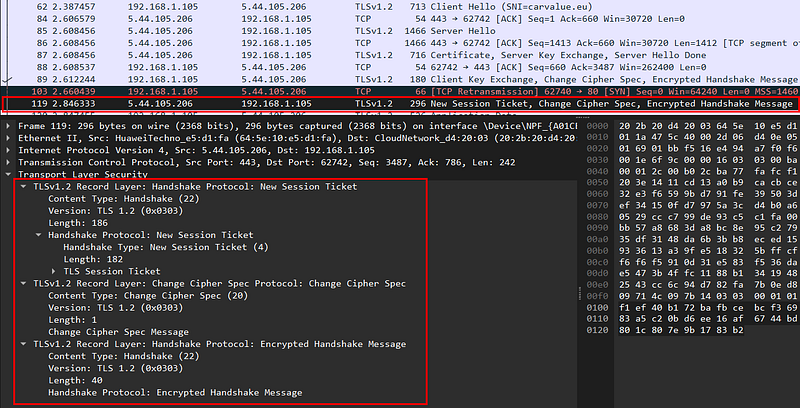
Task: Click 'Version: TLS 1.2 (0x0303)' under Change Cipher Spec
Action: tap(116, 308)
